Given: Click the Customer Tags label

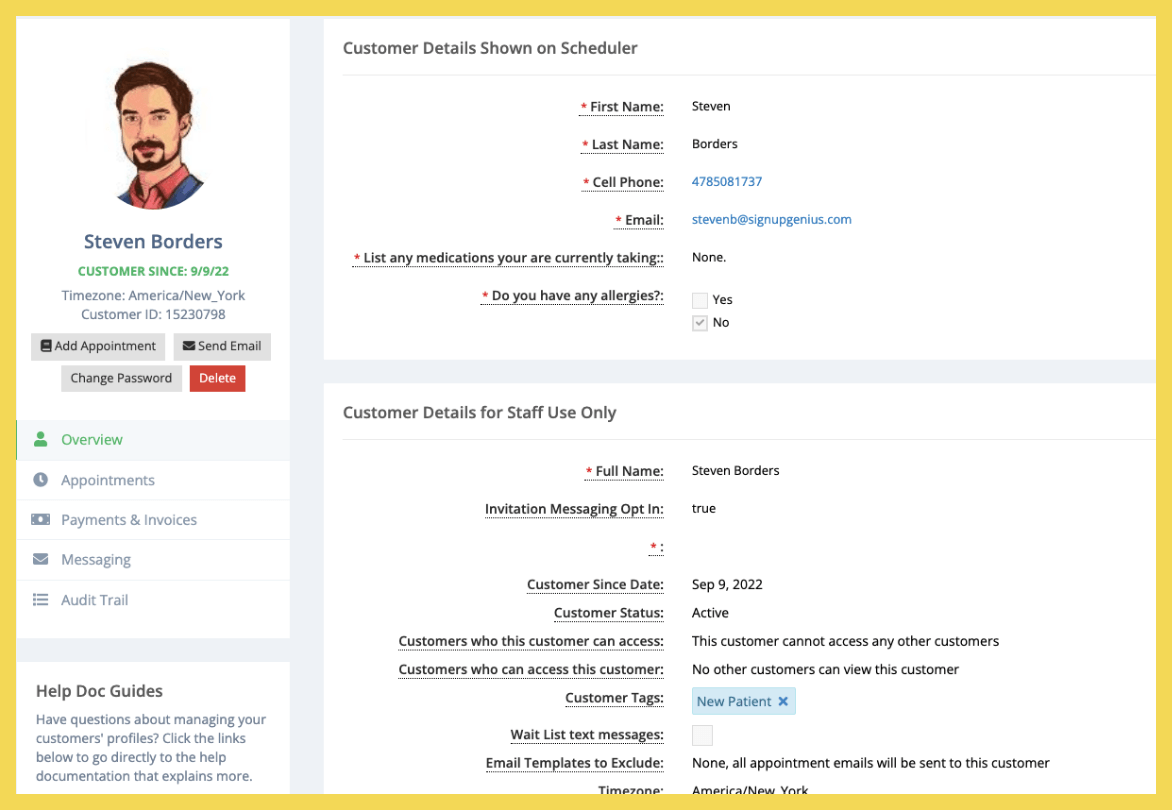Looking at the screenshot, I should 614,698.
